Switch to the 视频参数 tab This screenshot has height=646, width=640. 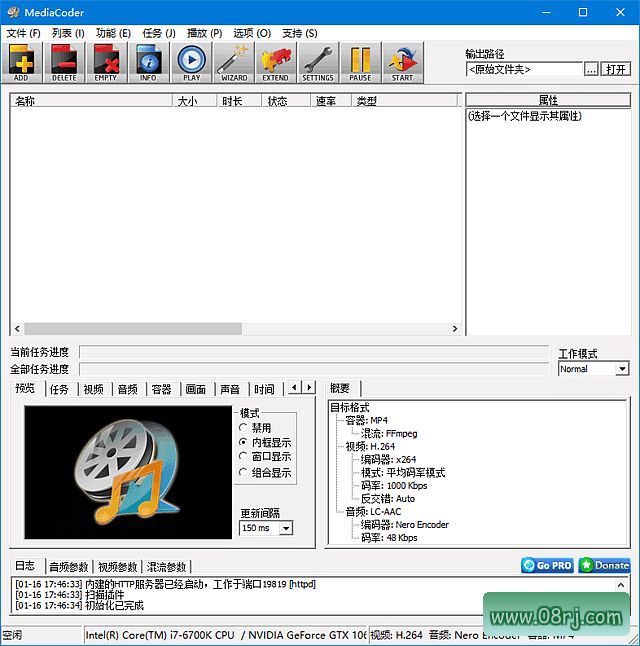[117, 567]
